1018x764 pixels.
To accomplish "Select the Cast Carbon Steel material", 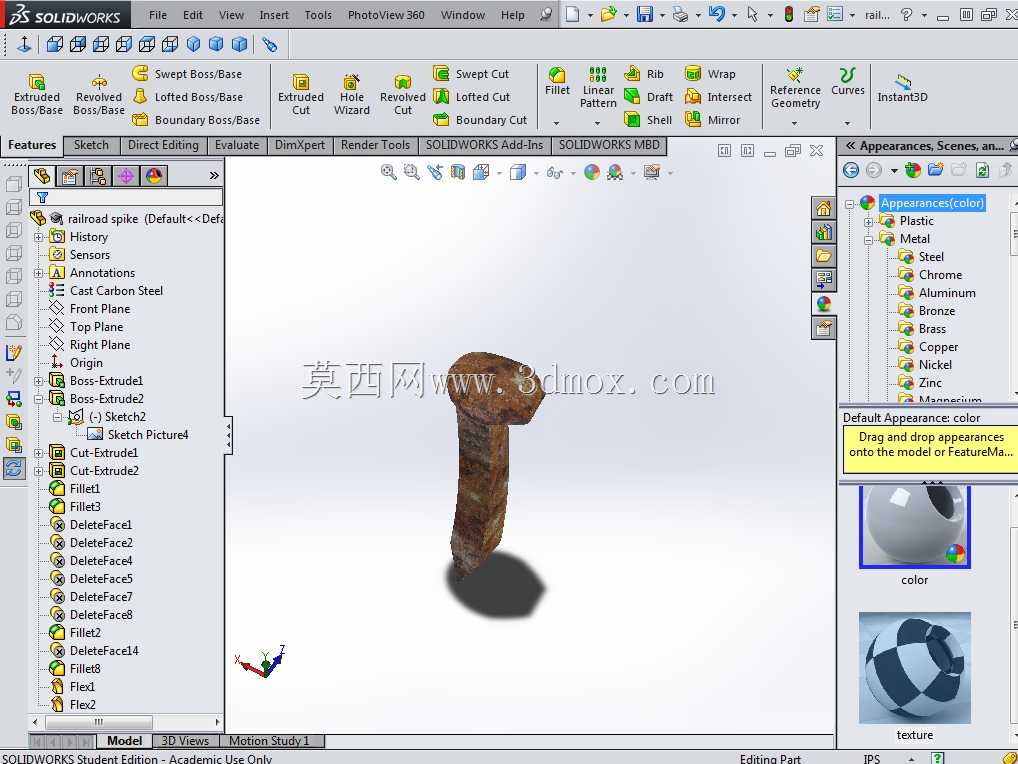I will (x=116, y=291).
